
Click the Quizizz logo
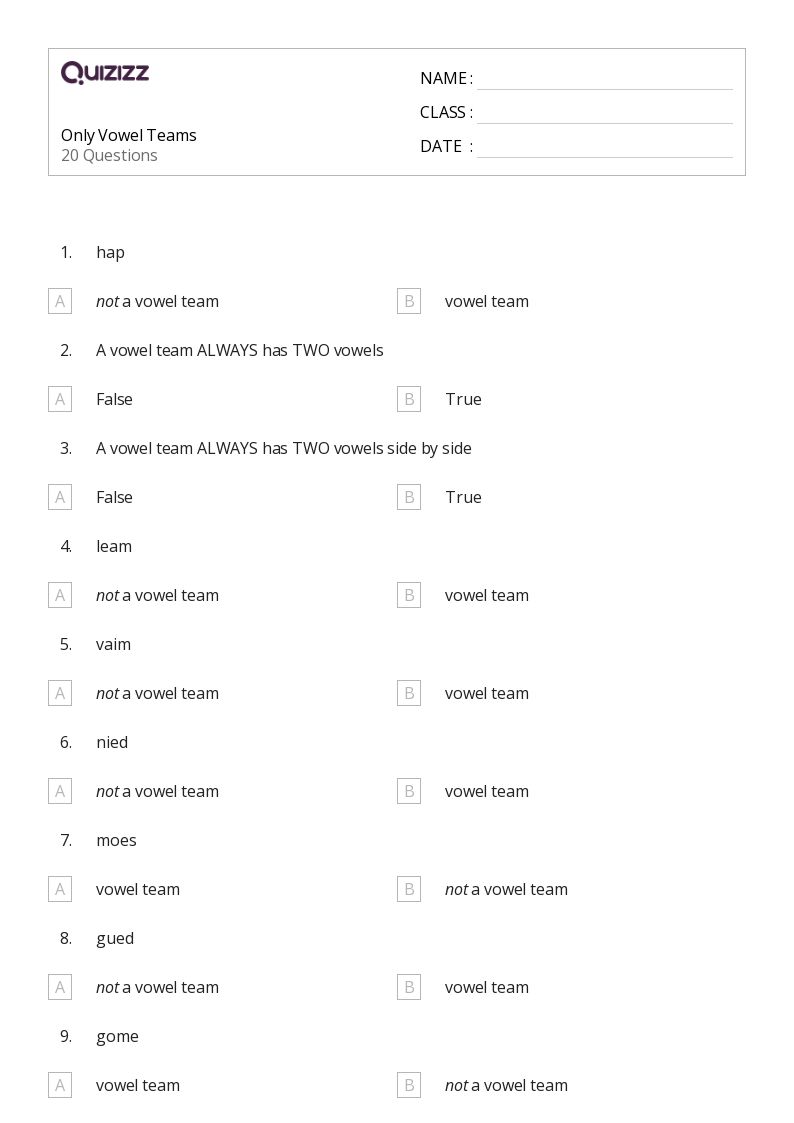pyautogui.click(x=105, y=72)
